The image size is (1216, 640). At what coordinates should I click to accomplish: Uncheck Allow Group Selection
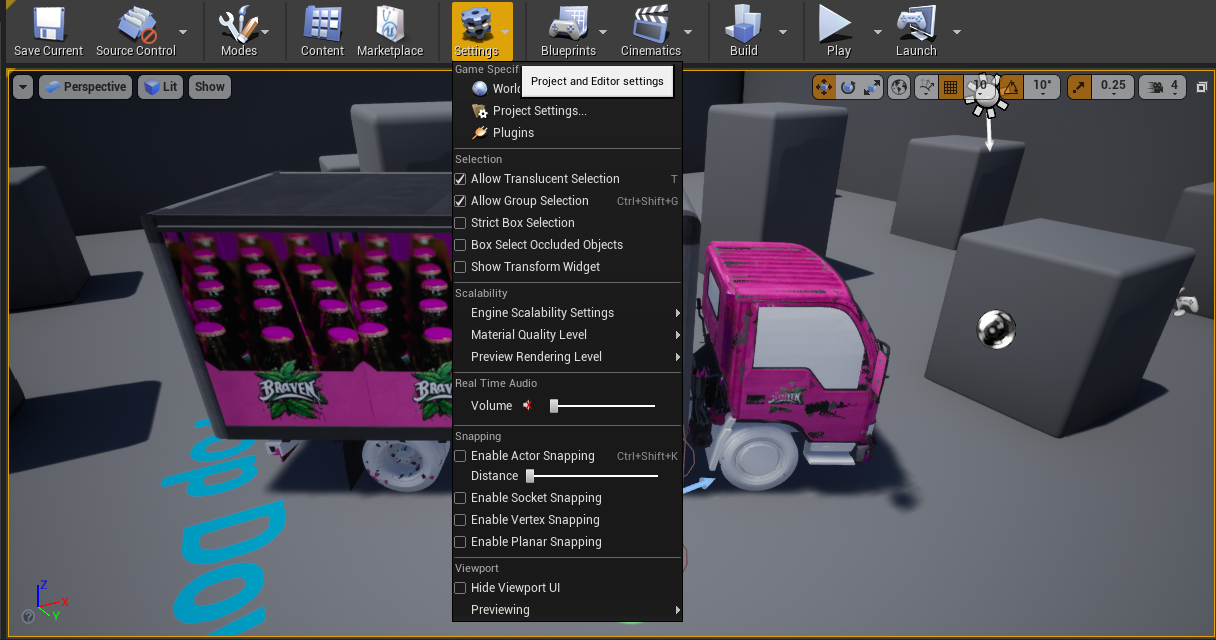coord(461,201)
